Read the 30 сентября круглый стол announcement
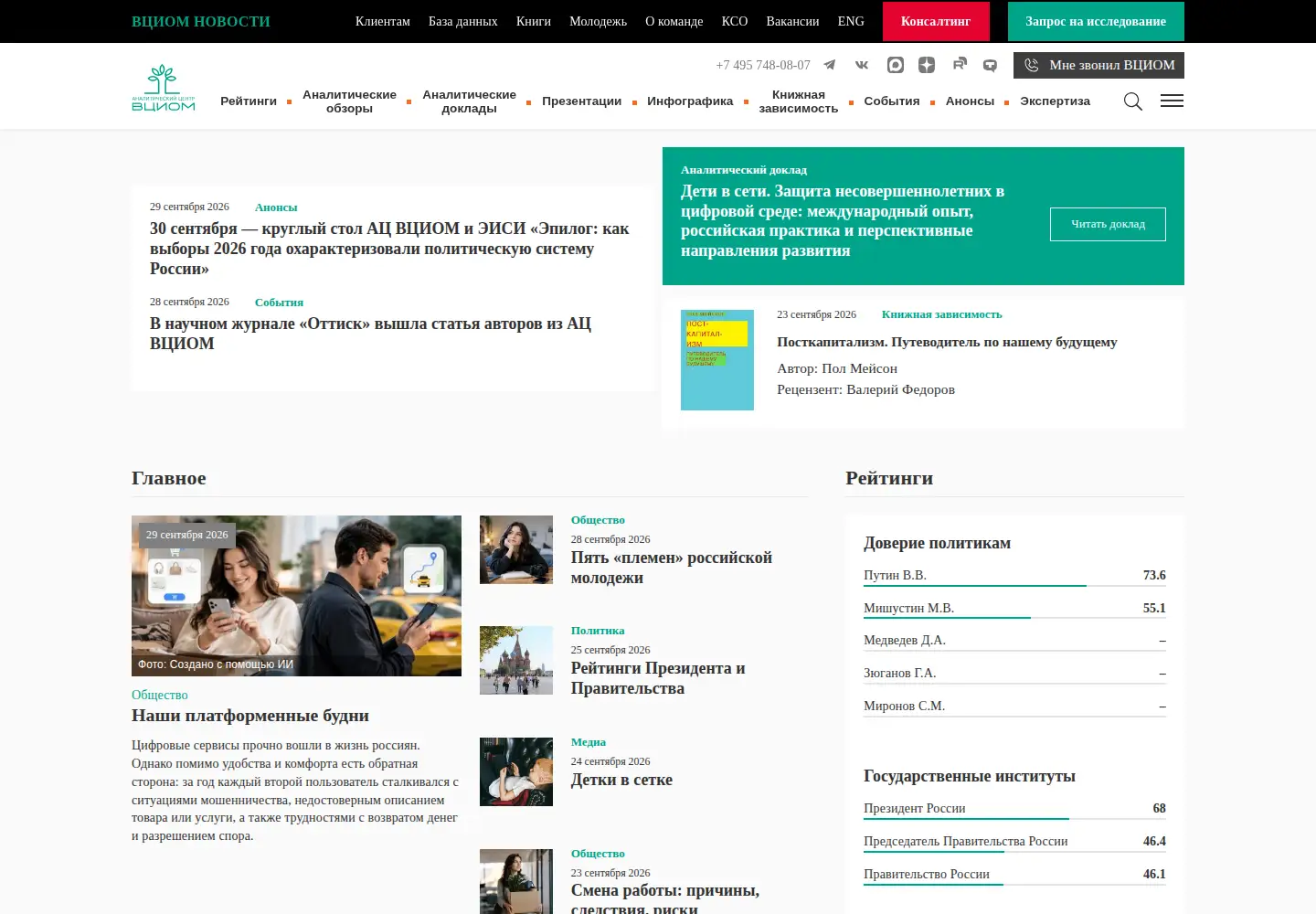Viewport: 1316px width, 914px height. [389, 249]
